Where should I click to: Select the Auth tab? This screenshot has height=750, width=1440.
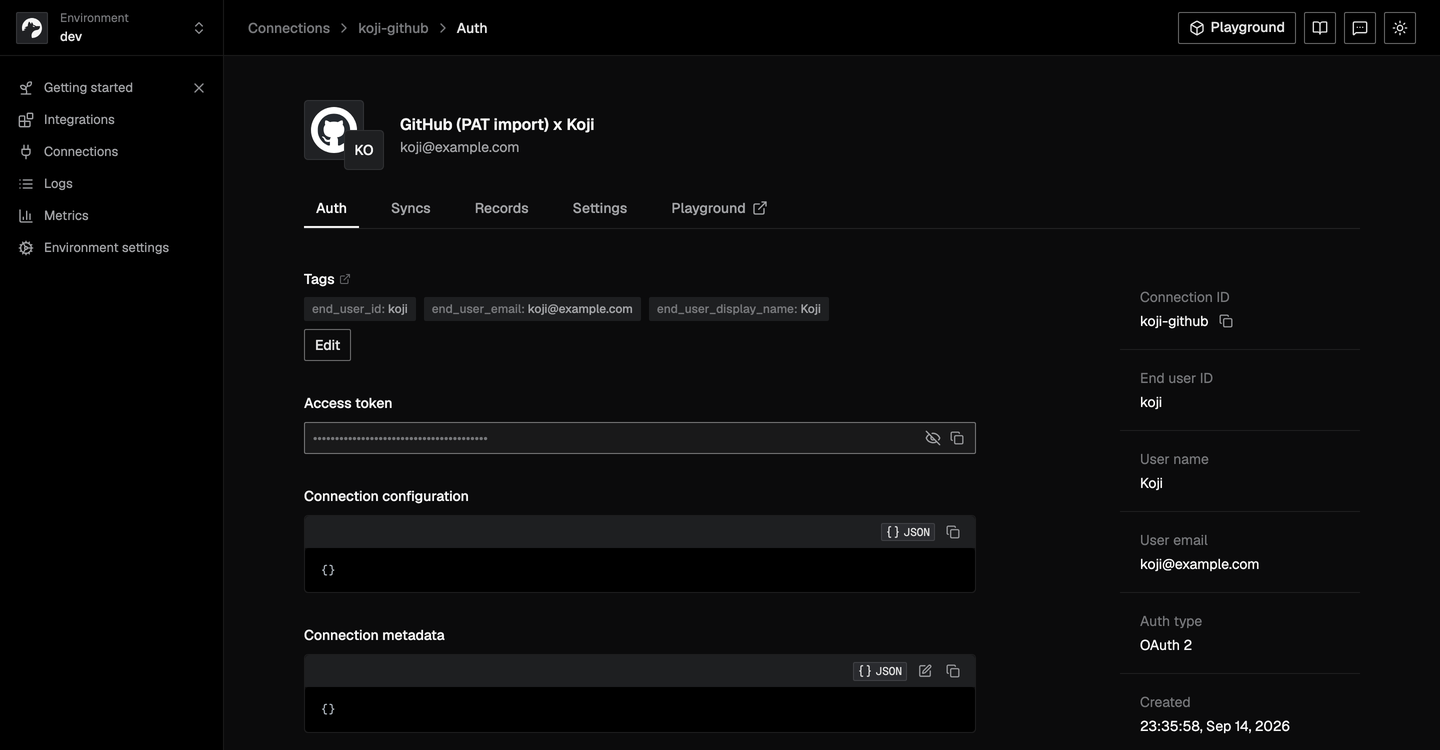point(331,208)
